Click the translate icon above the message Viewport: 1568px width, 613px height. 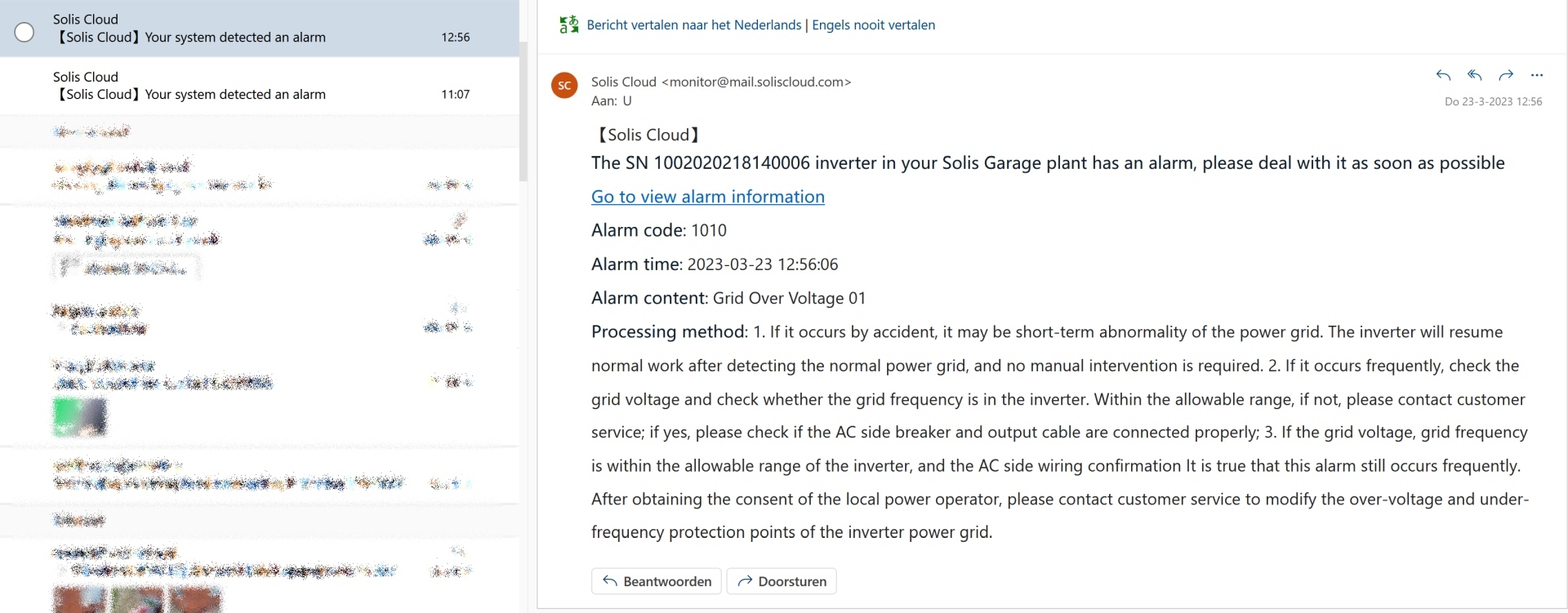point(568,24)
